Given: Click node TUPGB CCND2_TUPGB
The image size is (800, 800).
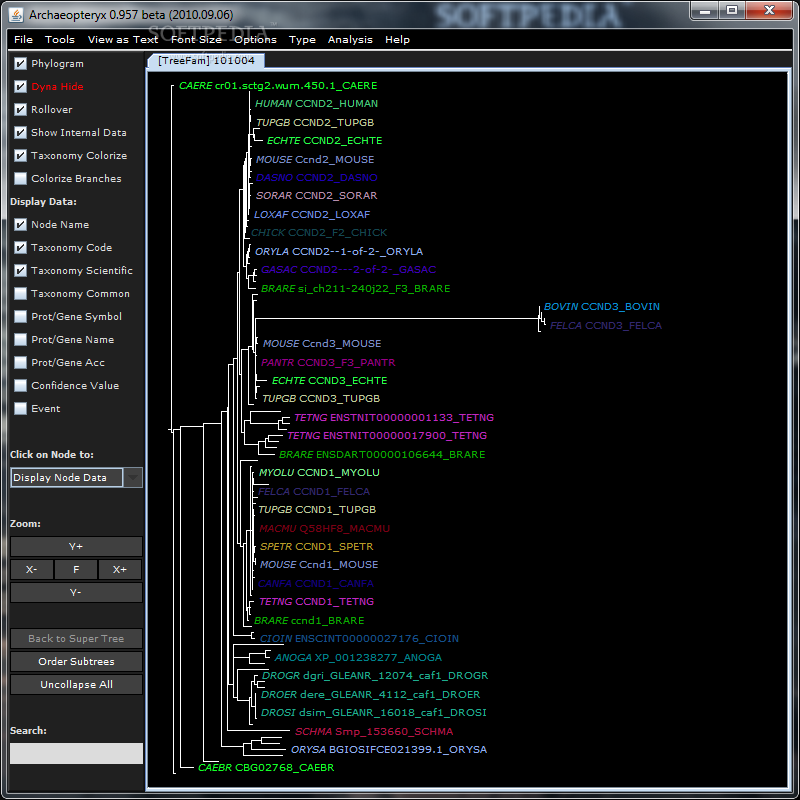Looking at the screenshot, I should 315,122.
